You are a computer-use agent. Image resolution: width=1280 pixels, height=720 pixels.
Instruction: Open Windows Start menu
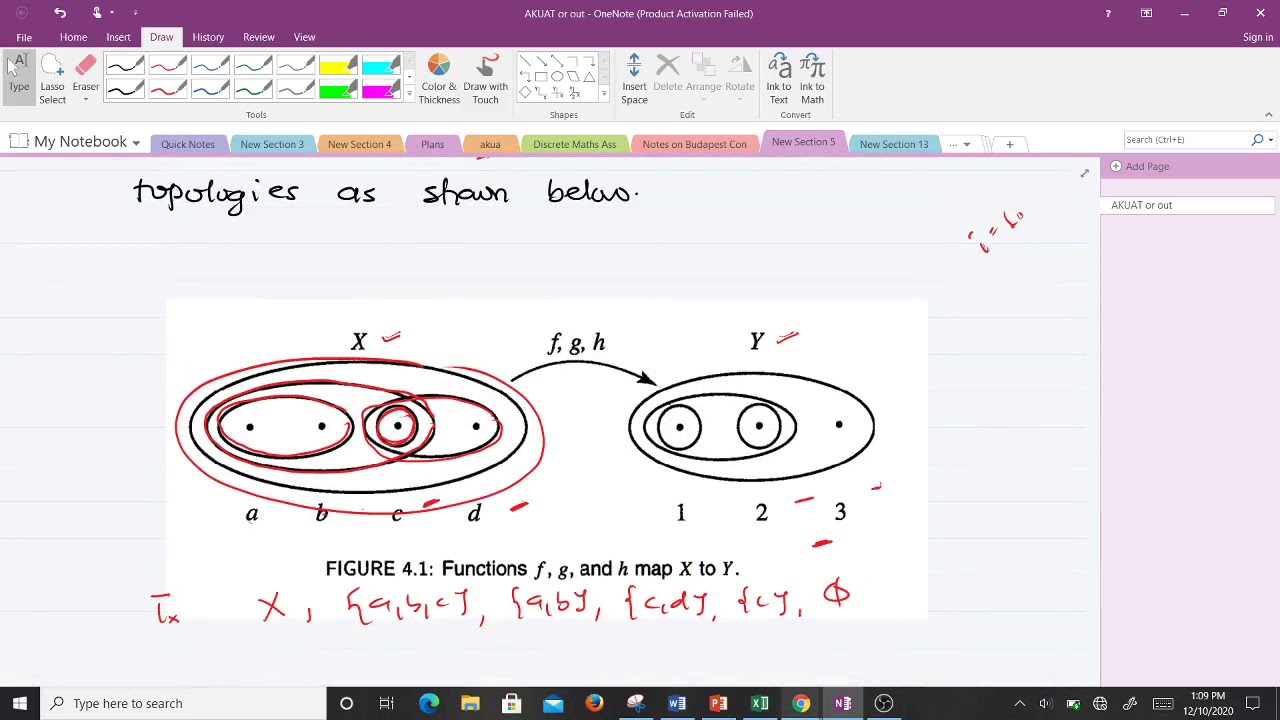pyautogui.click(x=20, y=703)
